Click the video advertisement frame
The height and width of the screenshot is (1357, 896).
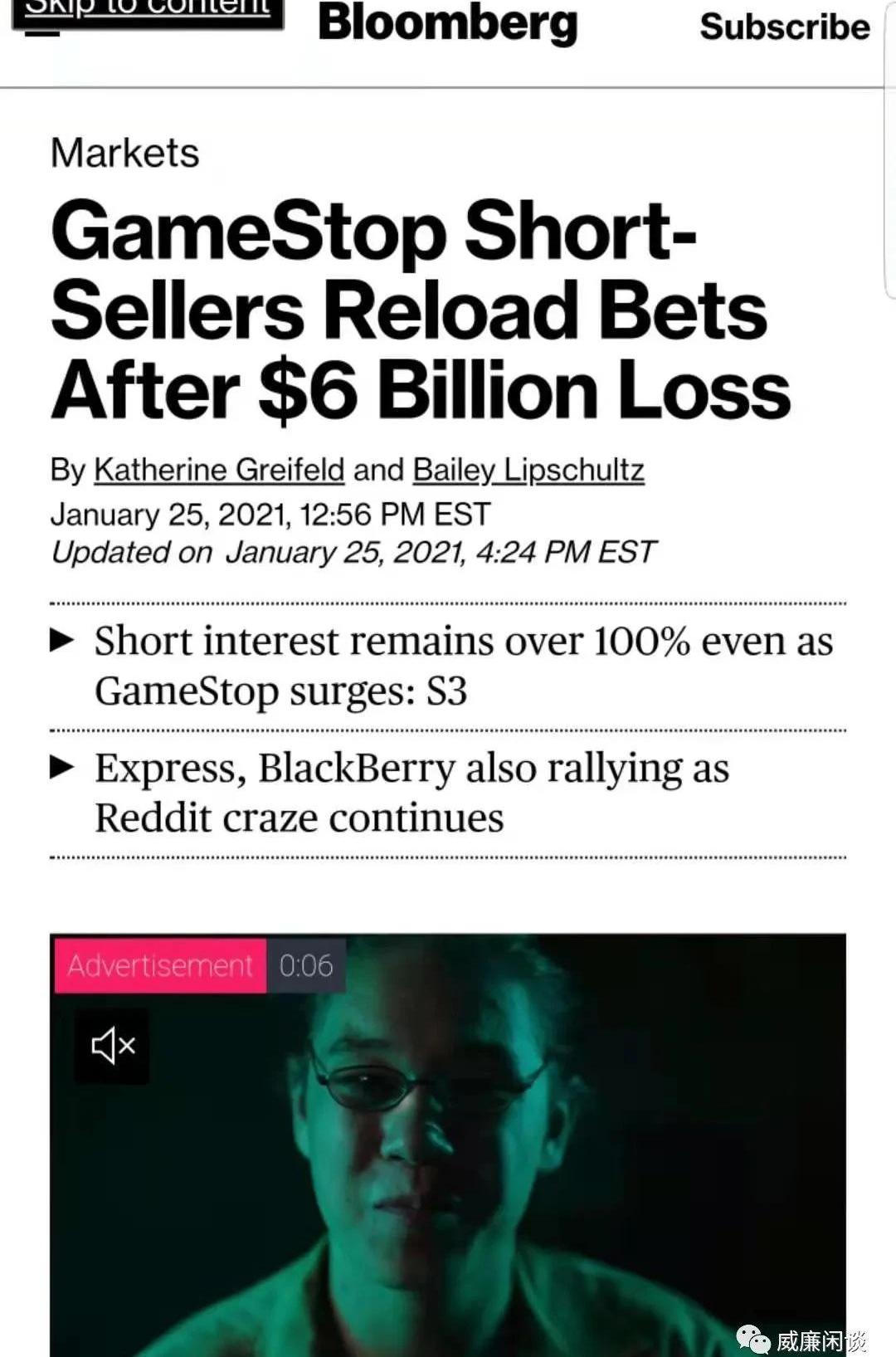coord(448,1145)
